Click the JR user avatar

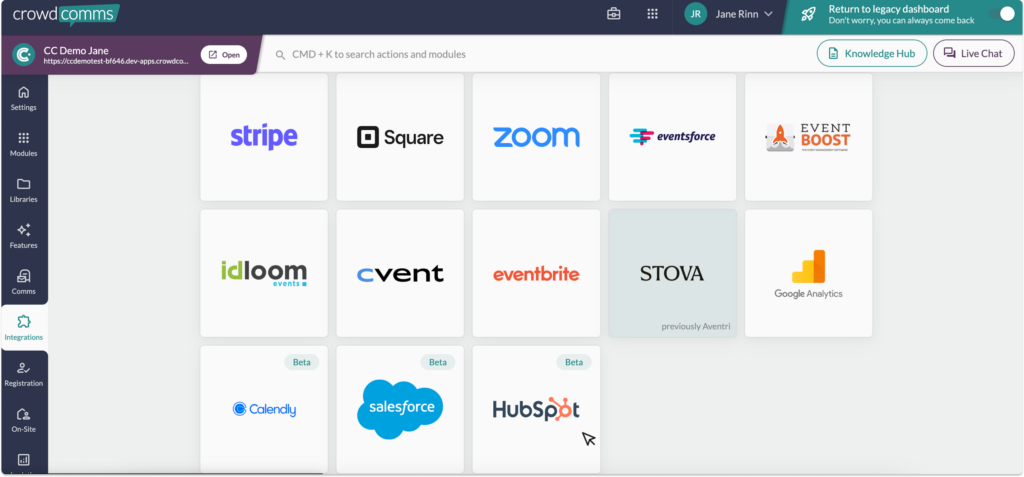695,14
